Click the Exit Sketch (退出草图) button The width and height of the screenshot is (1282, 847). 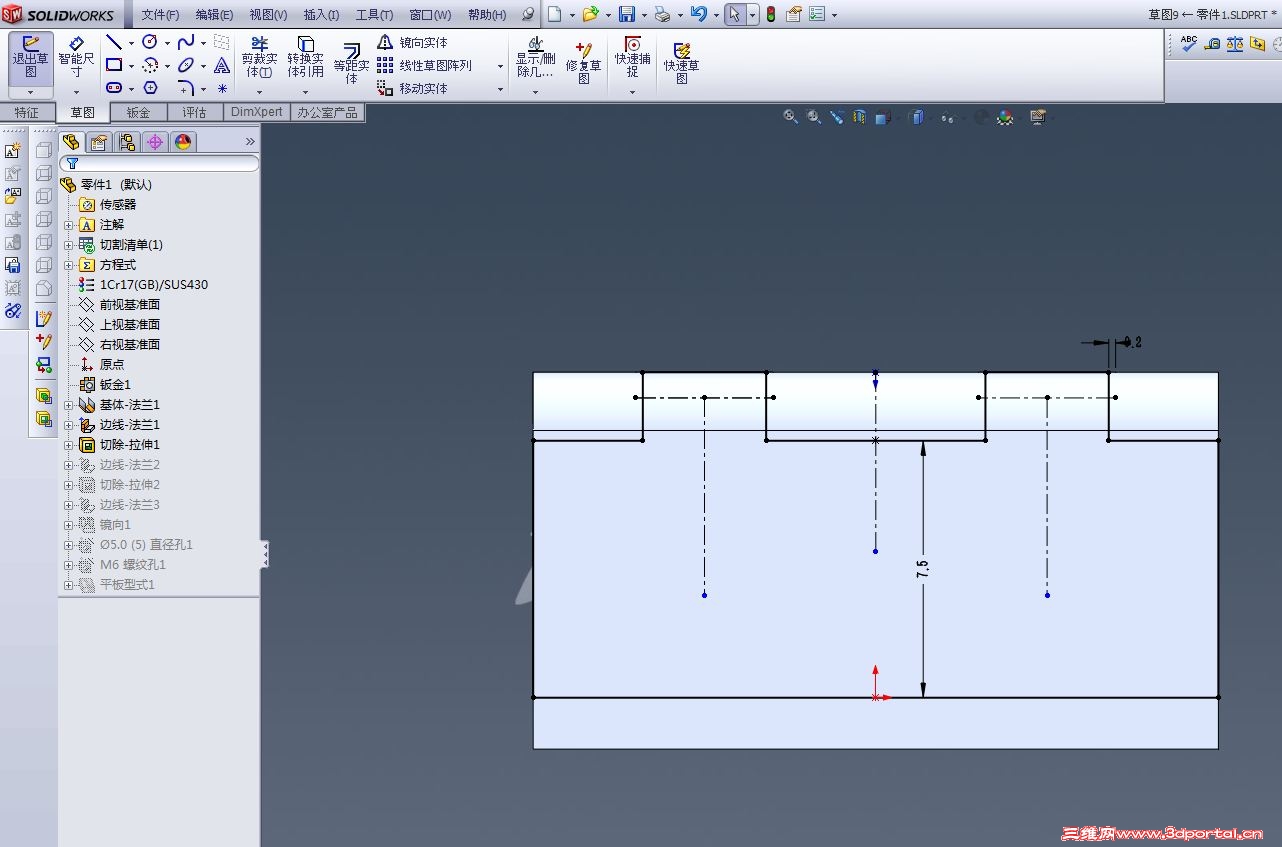tap(31, 57)
